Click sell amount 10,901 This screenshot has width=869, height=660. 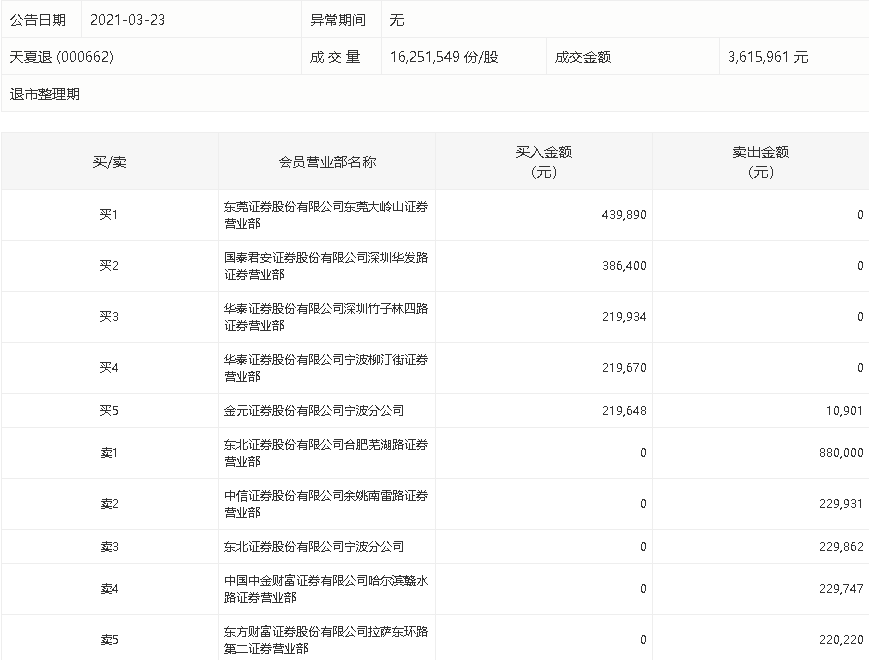click(844, 411)
